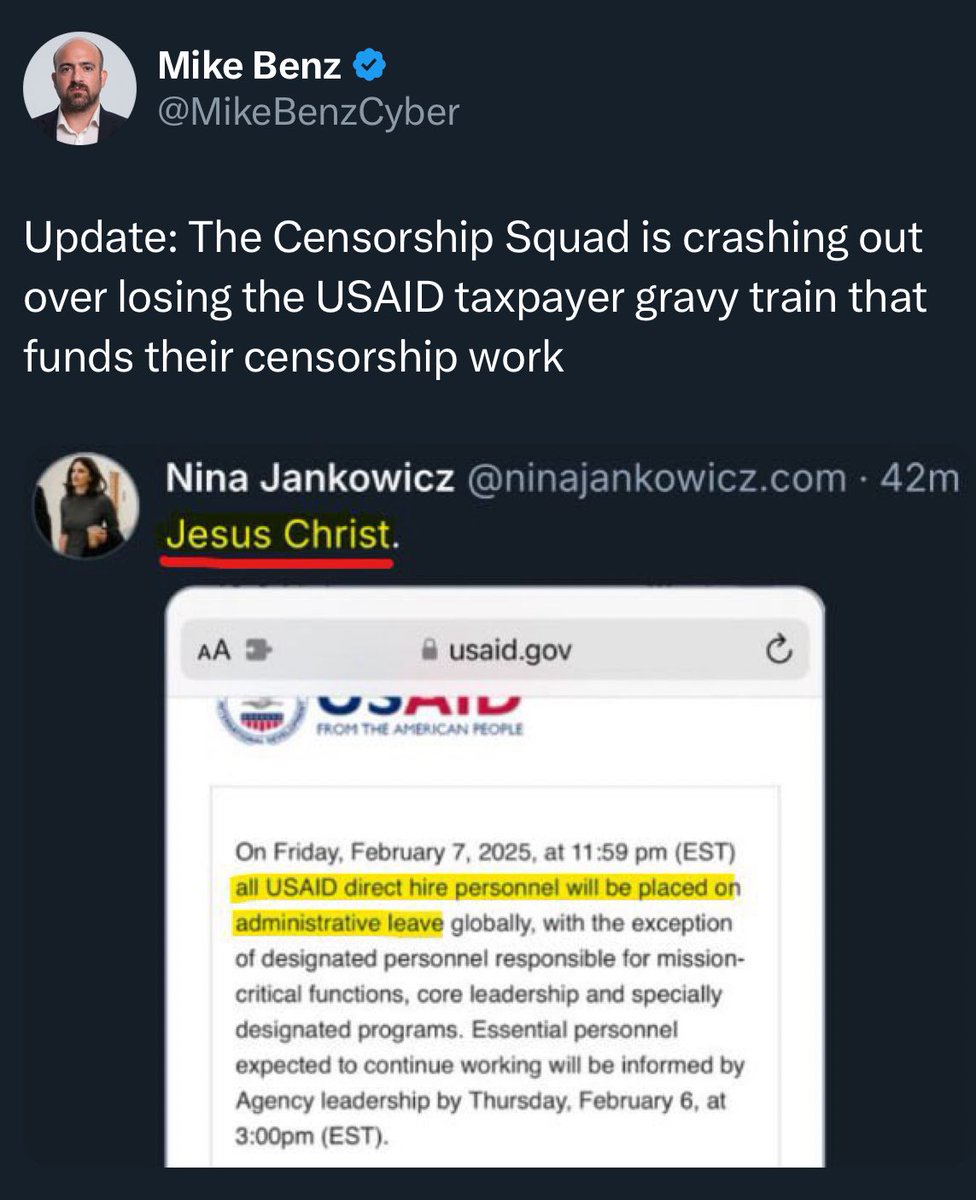This screenshot has width=976, height=1200.
Task: Open the @MikeBenzCyber handle
Action: click(x=308, y=112)
